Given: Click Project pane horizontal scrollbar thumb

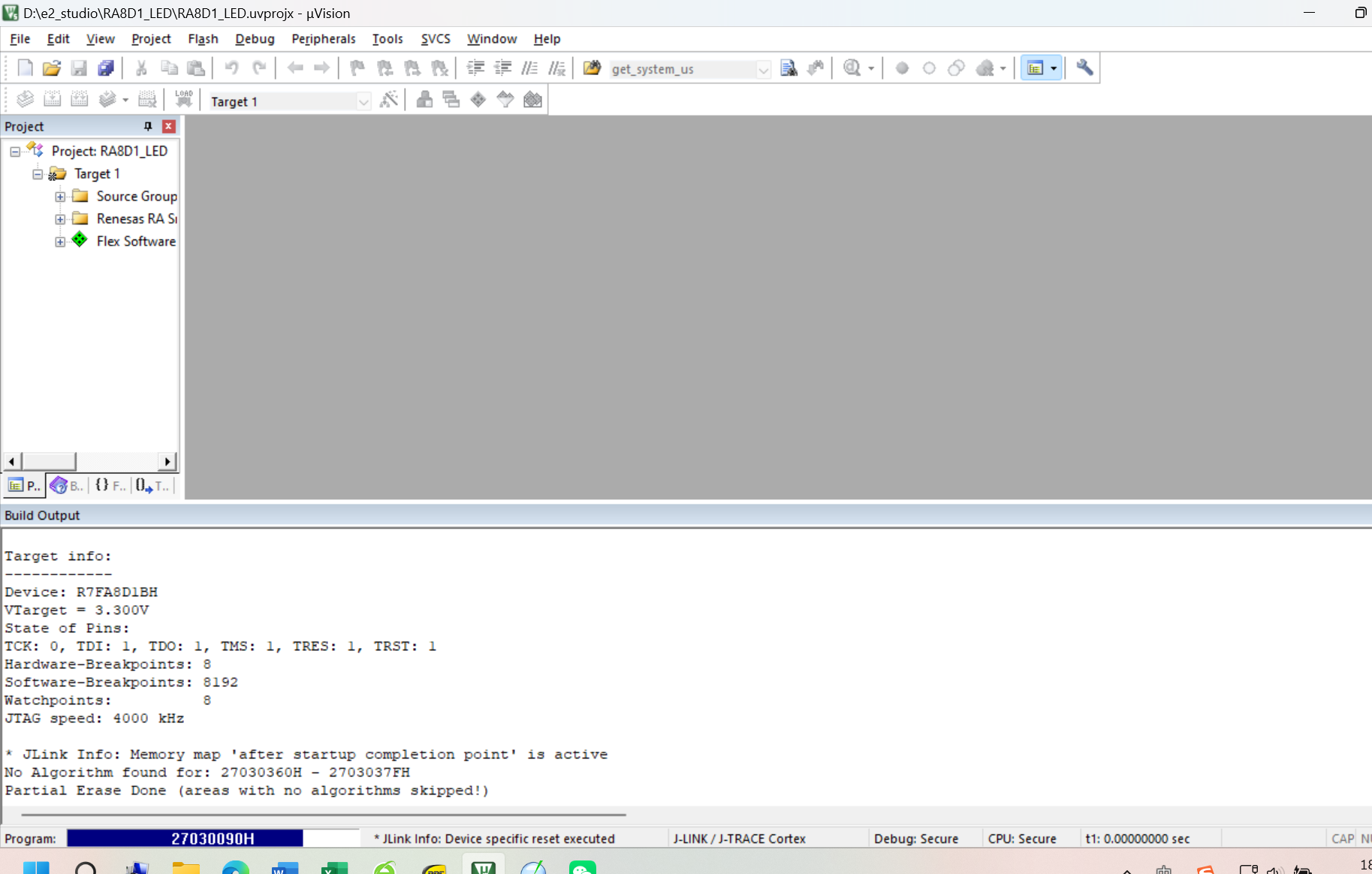Looking at the screenshot, I should pos(49,461).
